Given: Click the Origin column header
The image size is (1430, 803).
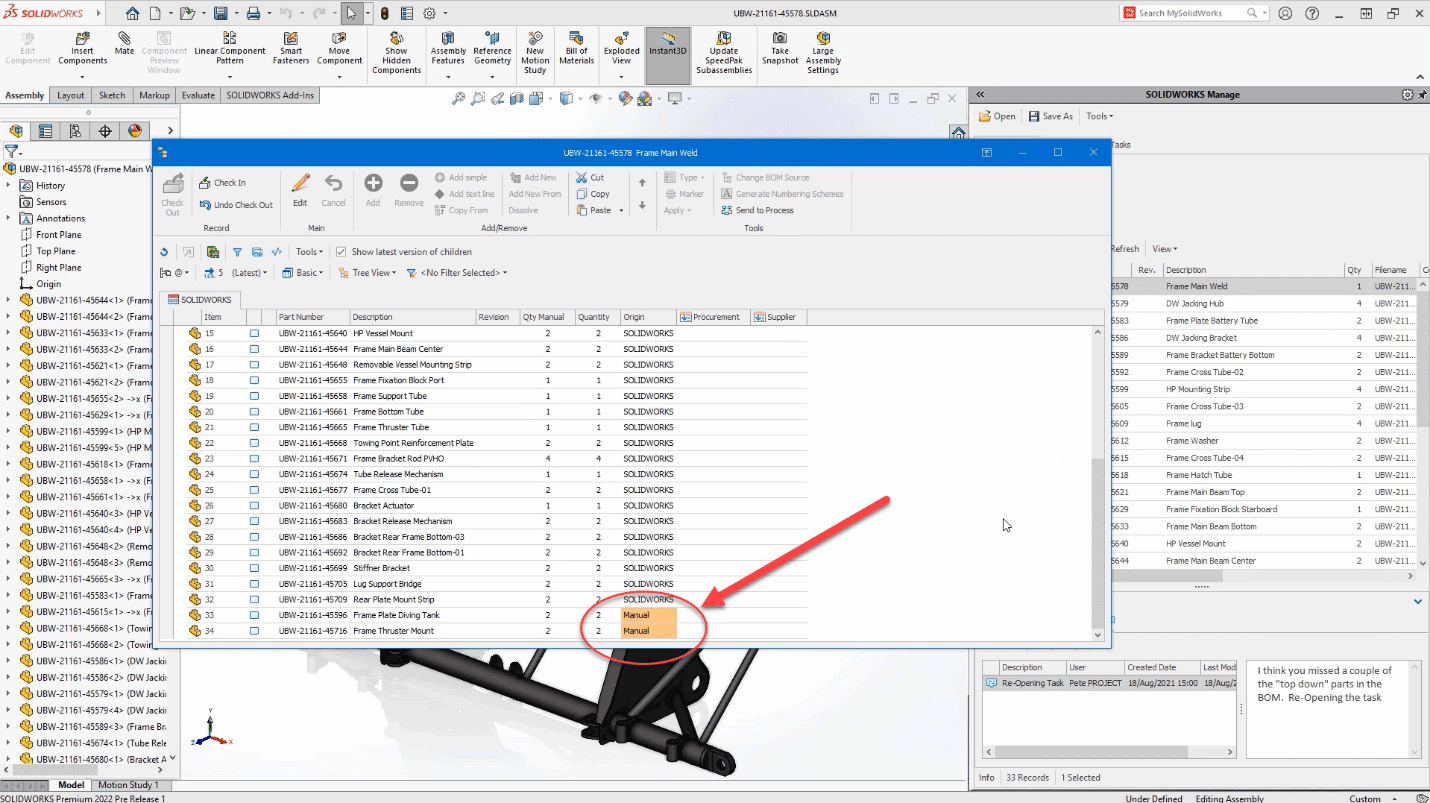Looking at the screenshot, I should [x=648, y=317].
